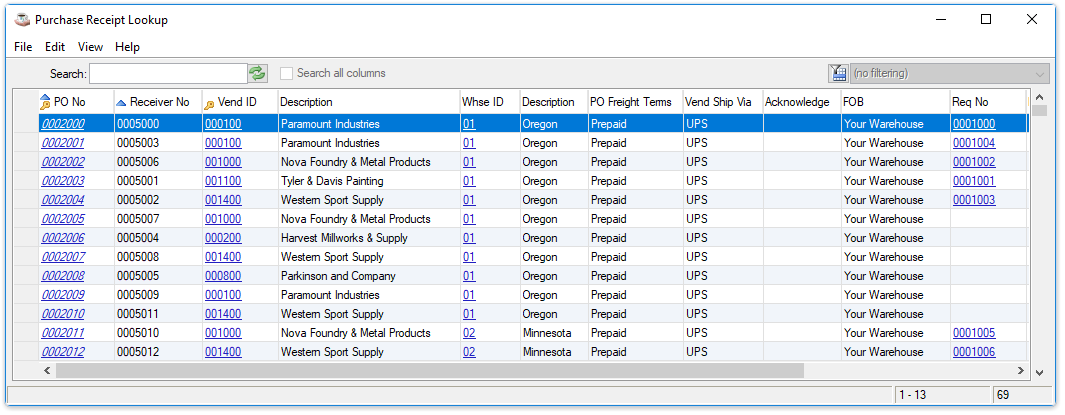Click the sort arrow on Receiver No header
Image resolution: width=1065 pixels, height=415 pixels.
point(121,103)
